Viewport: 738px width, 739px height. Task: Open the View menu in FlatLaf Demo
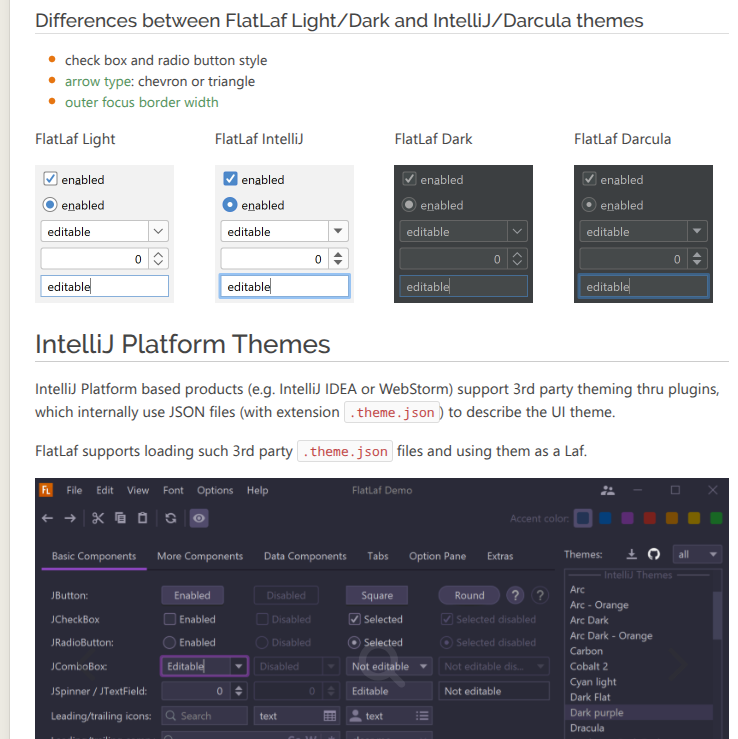pos(138,490)
